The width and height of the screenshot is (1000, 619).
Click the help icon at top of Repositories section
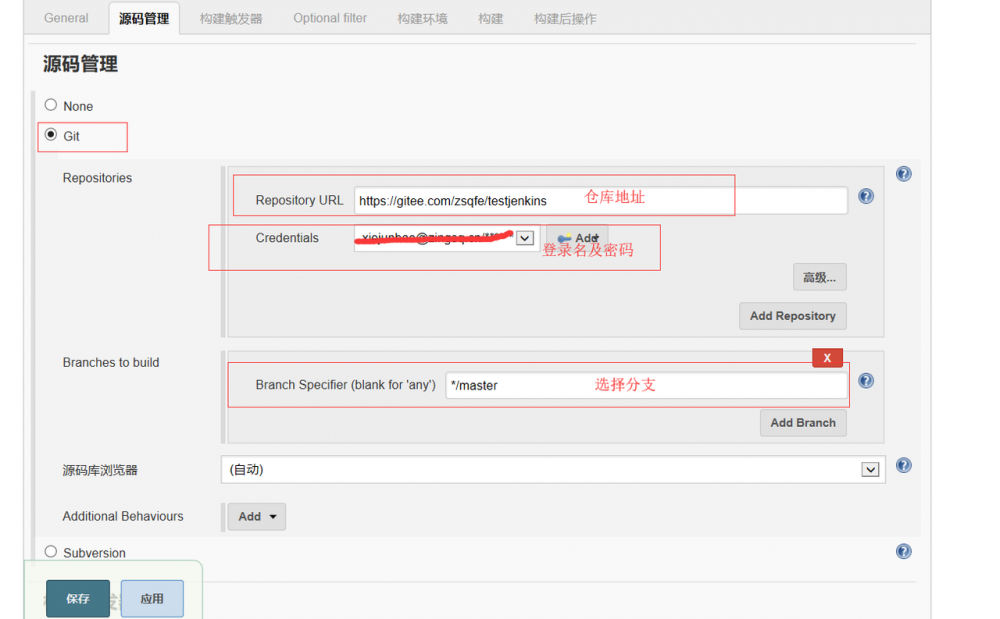click(x=903, y=173)
